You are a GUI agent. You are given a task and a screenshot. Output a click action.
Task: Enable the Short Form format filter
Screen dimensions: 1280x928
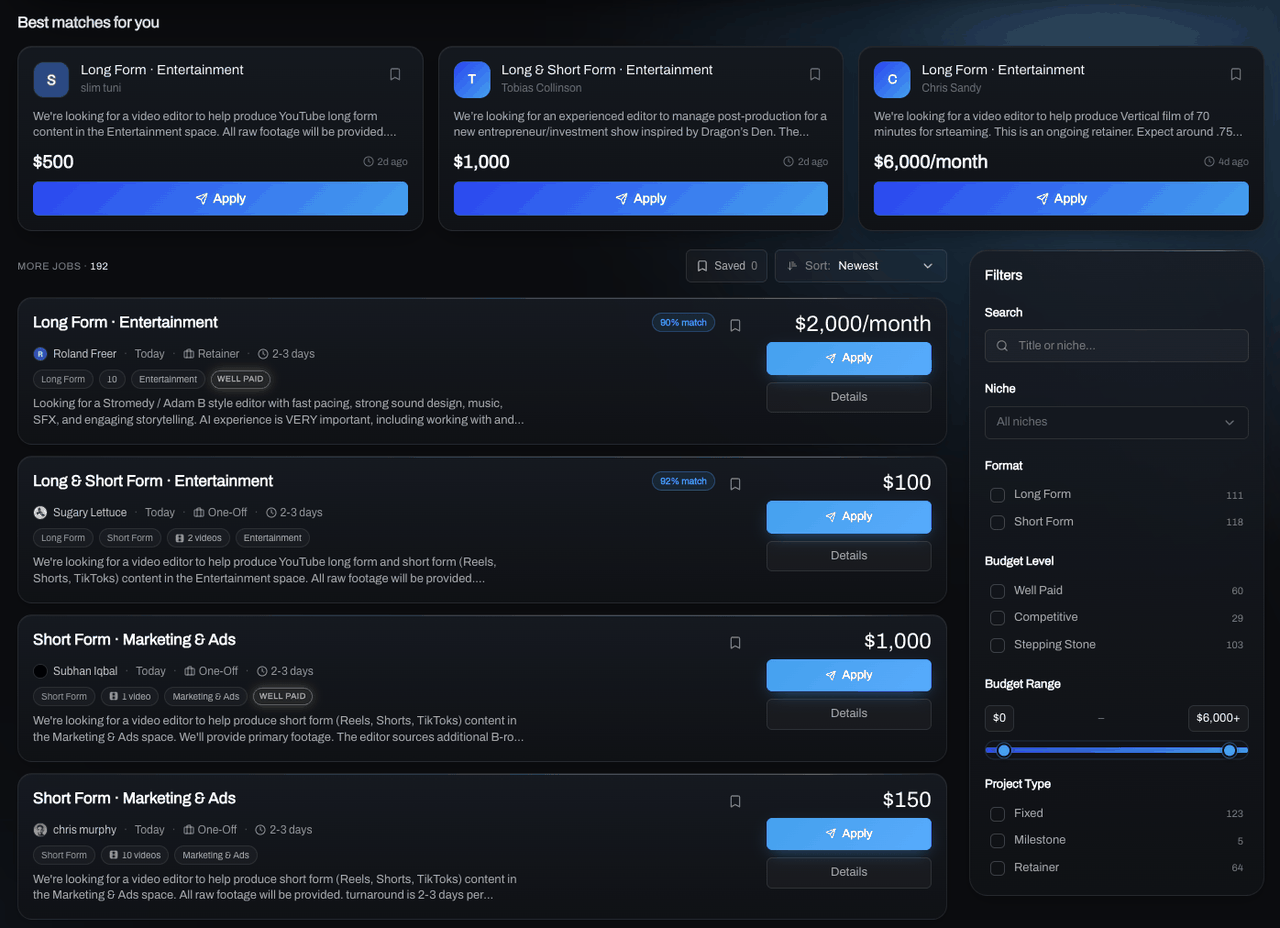click(x=997, y=522)
